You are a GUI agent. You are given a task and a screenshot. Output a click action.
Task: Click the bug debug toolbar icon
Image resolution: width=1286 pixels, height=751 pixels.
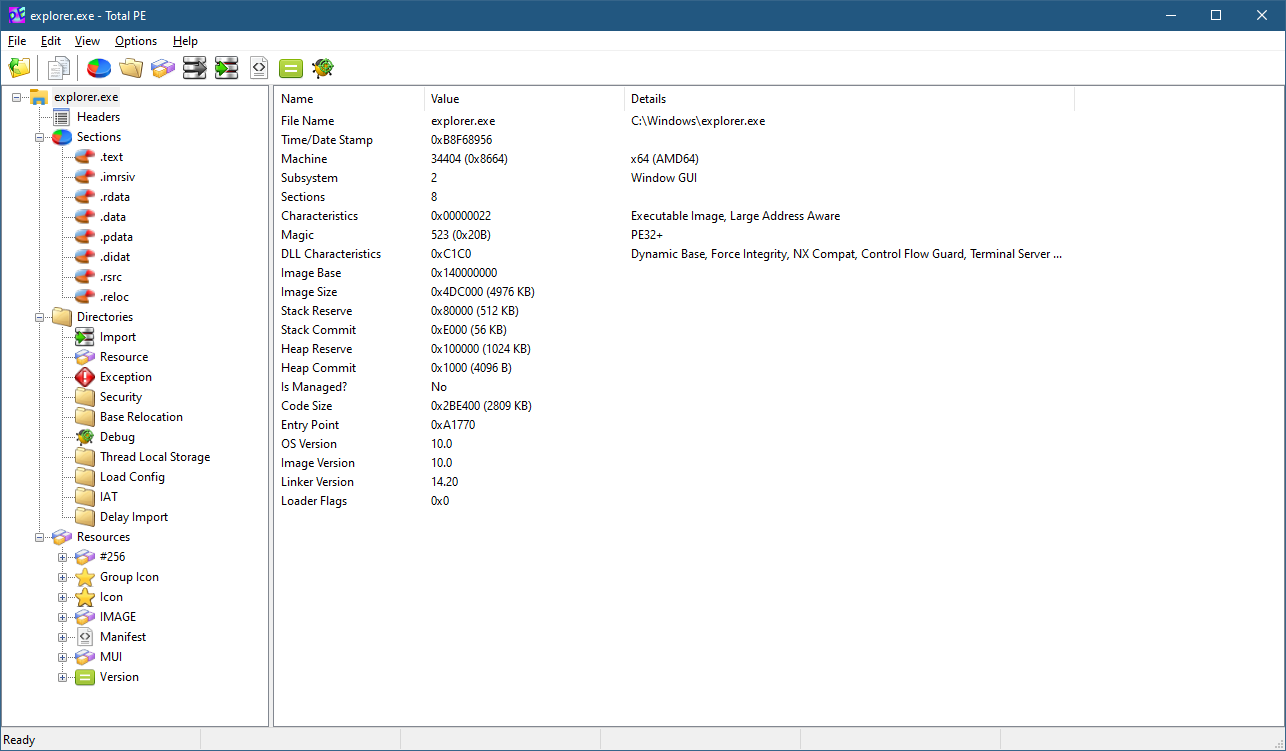(322, 68)
